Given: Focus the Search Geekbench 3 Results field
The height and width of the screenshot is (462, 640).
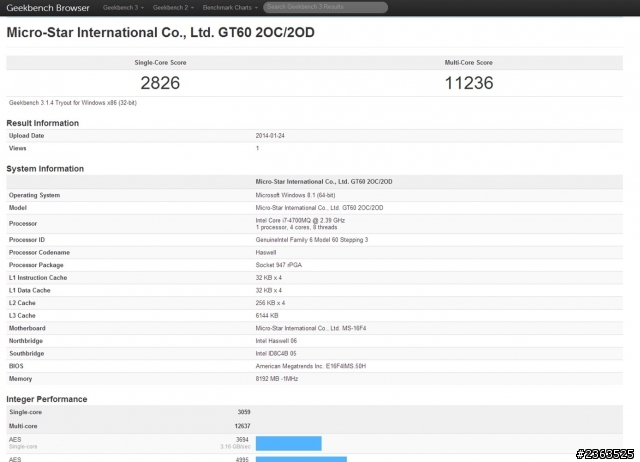Looking at the screenshot, I should pos(325,7).
